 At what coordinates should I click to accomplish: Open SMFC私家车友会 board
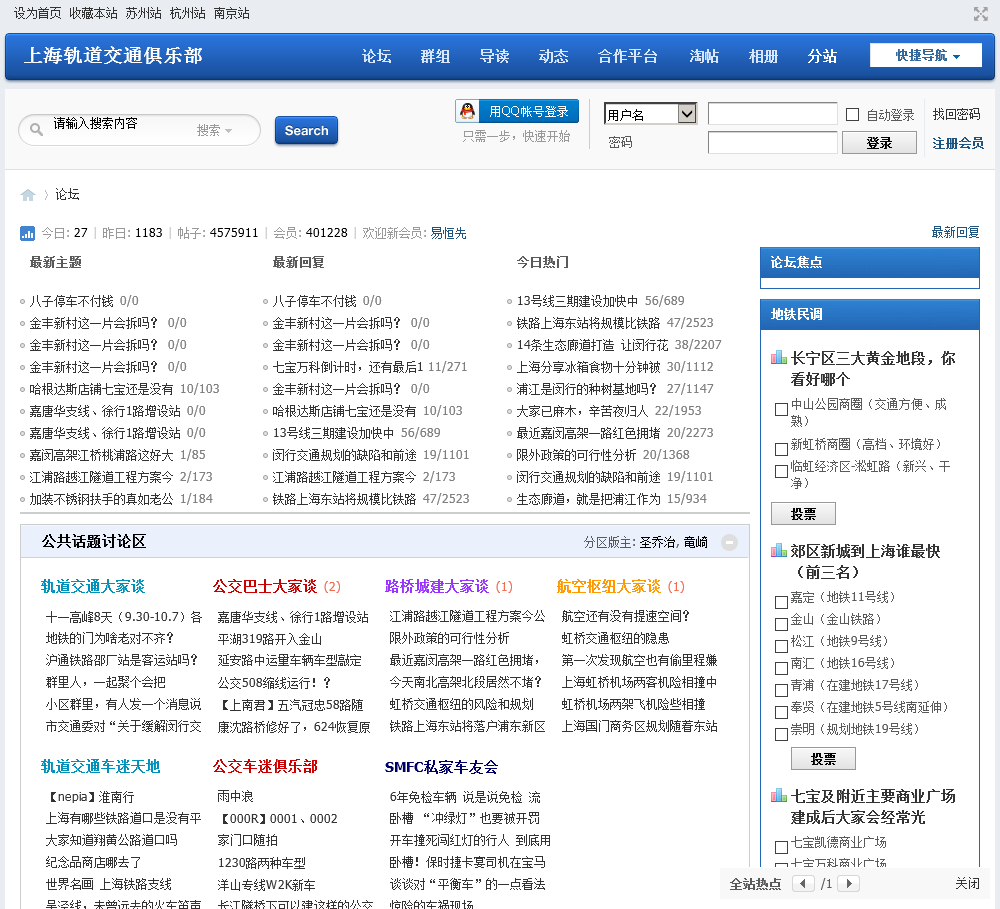(x=441, y=767)
